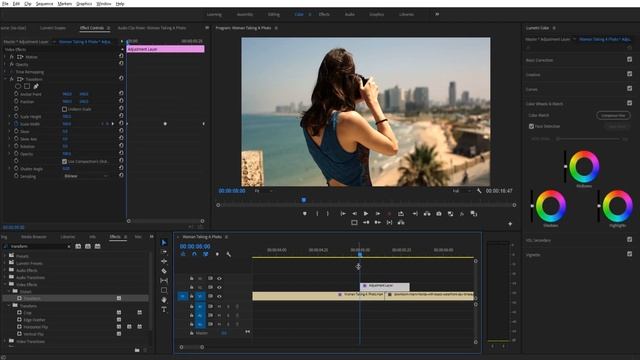Toggle linked selection in timeline
Screen dimensions: 640x360
[206, 254]
